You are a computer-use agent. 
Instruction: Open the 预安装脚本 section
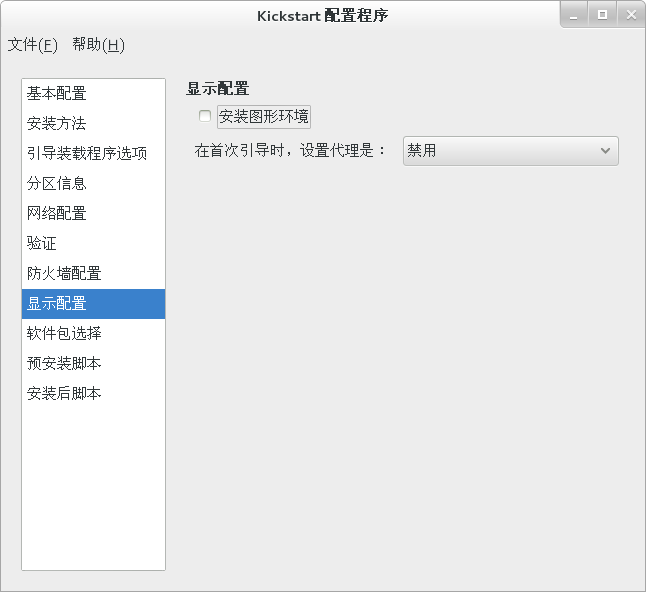point(94,363)
